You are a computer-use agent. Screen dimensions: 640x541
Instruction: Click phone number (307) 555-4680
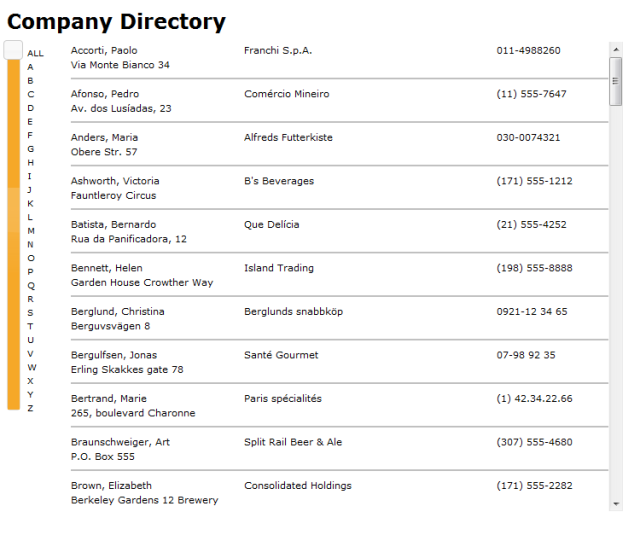pos(534,442)
